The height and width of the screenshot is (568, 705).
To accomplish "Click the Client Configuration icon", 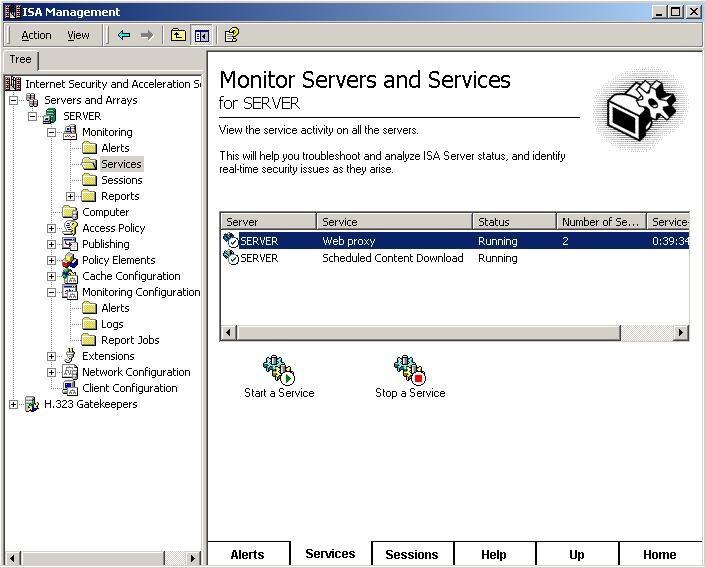I will (x=70, y=388).
